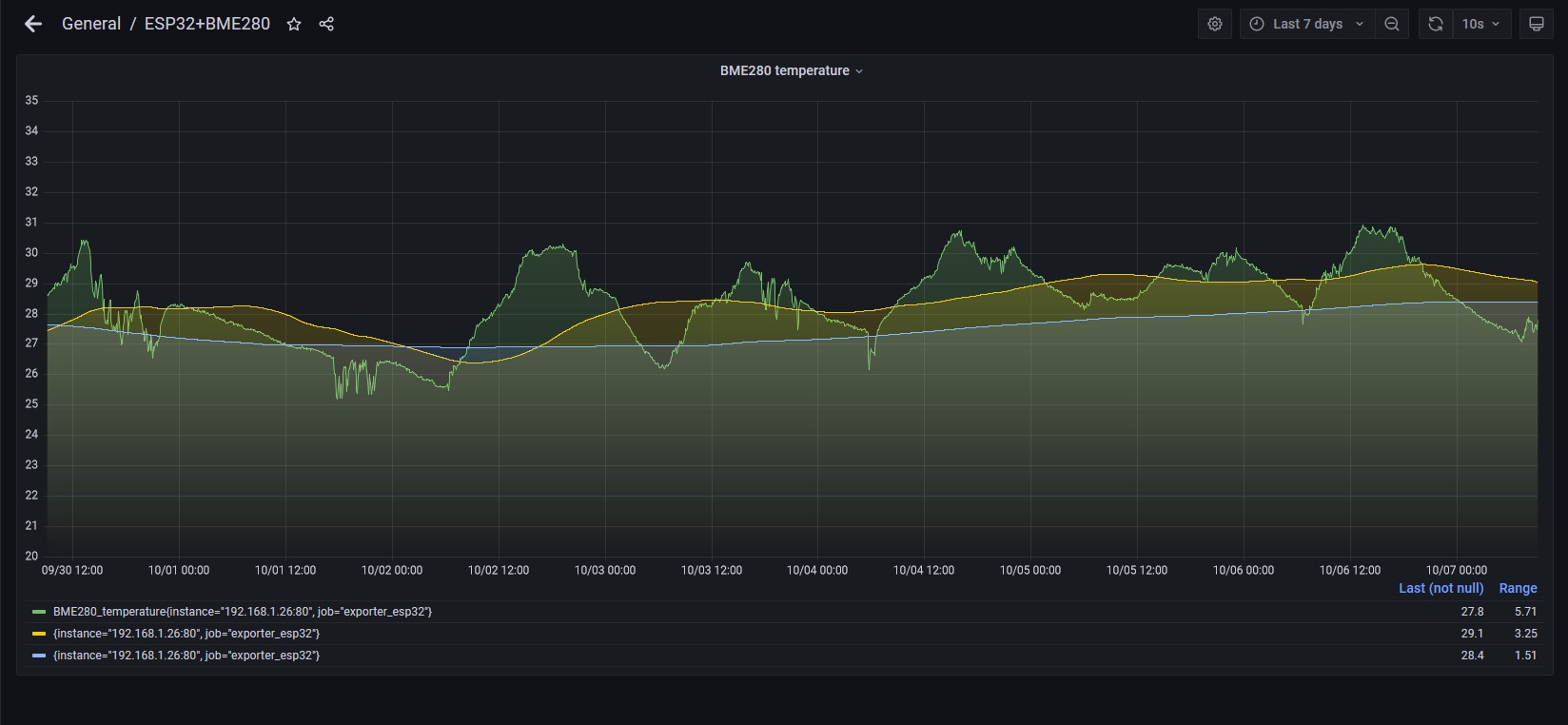Screen dimensions: 1568x725
Task: Change color of the yellow series swatch
Action: click(x=39, y=634)
